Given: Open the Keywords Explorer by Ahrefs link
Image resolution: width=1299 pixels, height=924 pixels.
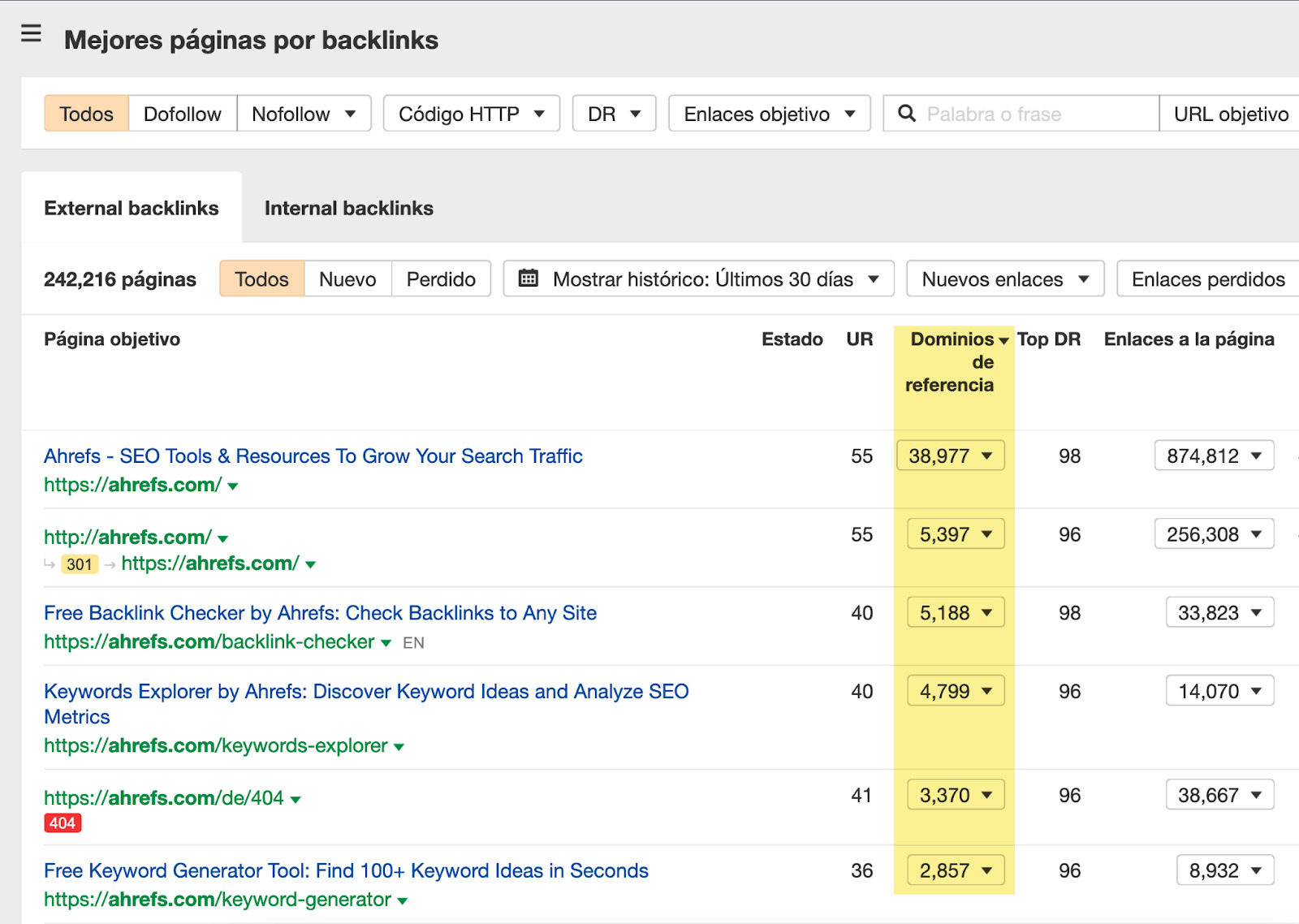Looking at the screenshot, I should [365, 692].
